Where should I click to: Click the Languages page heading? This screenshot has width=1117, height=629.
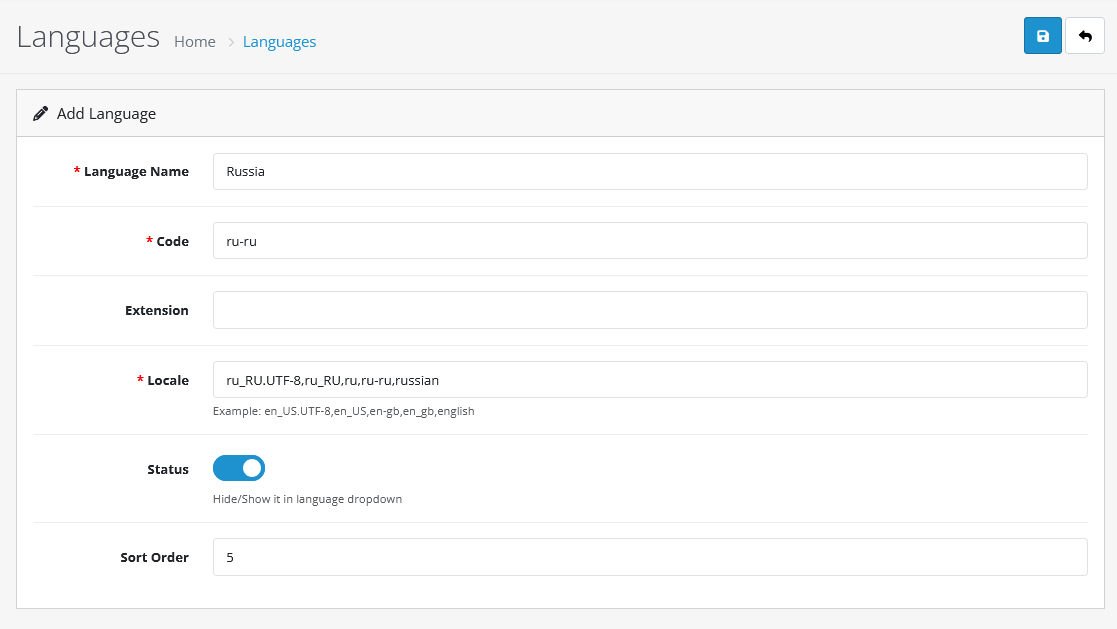click(x=87, y=38)
